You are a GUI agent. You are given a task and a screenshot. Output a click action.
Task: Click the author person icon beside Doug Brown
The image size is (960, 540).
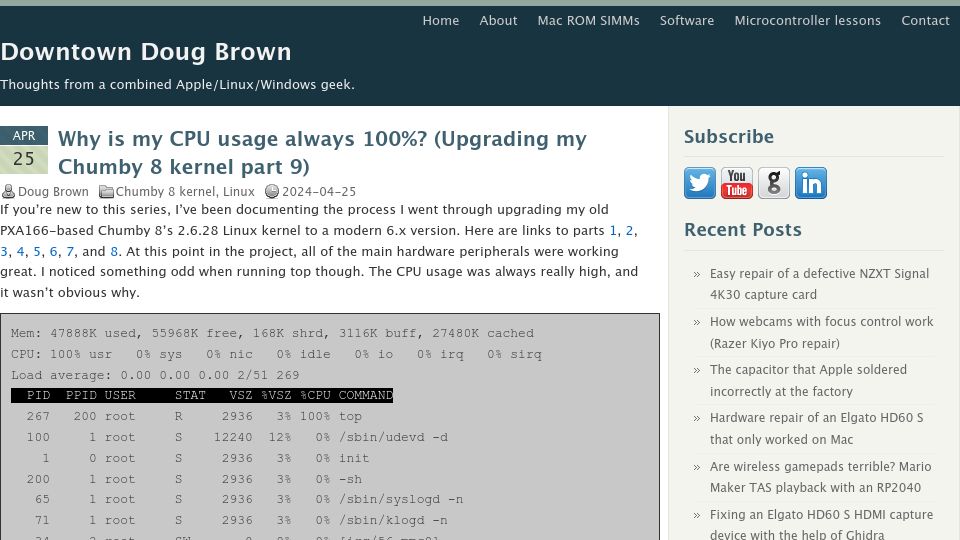tap(8, 192)
